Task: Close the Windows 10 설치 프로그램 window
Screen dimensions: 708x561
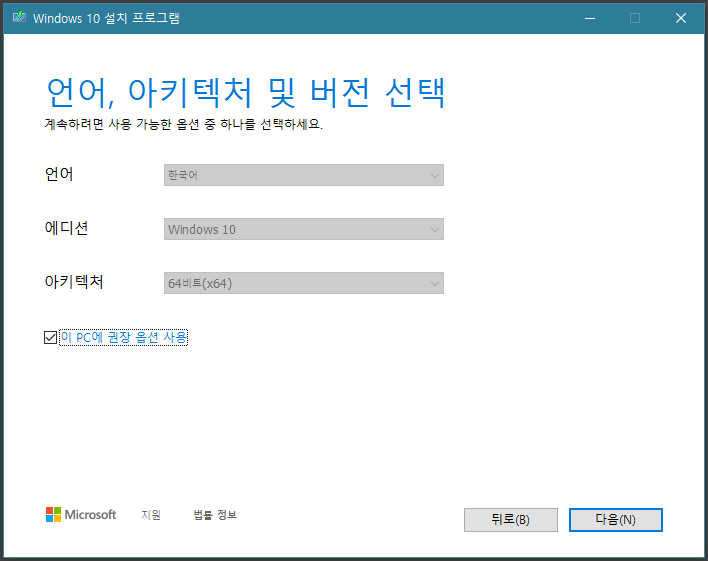Action: point(680,18)
